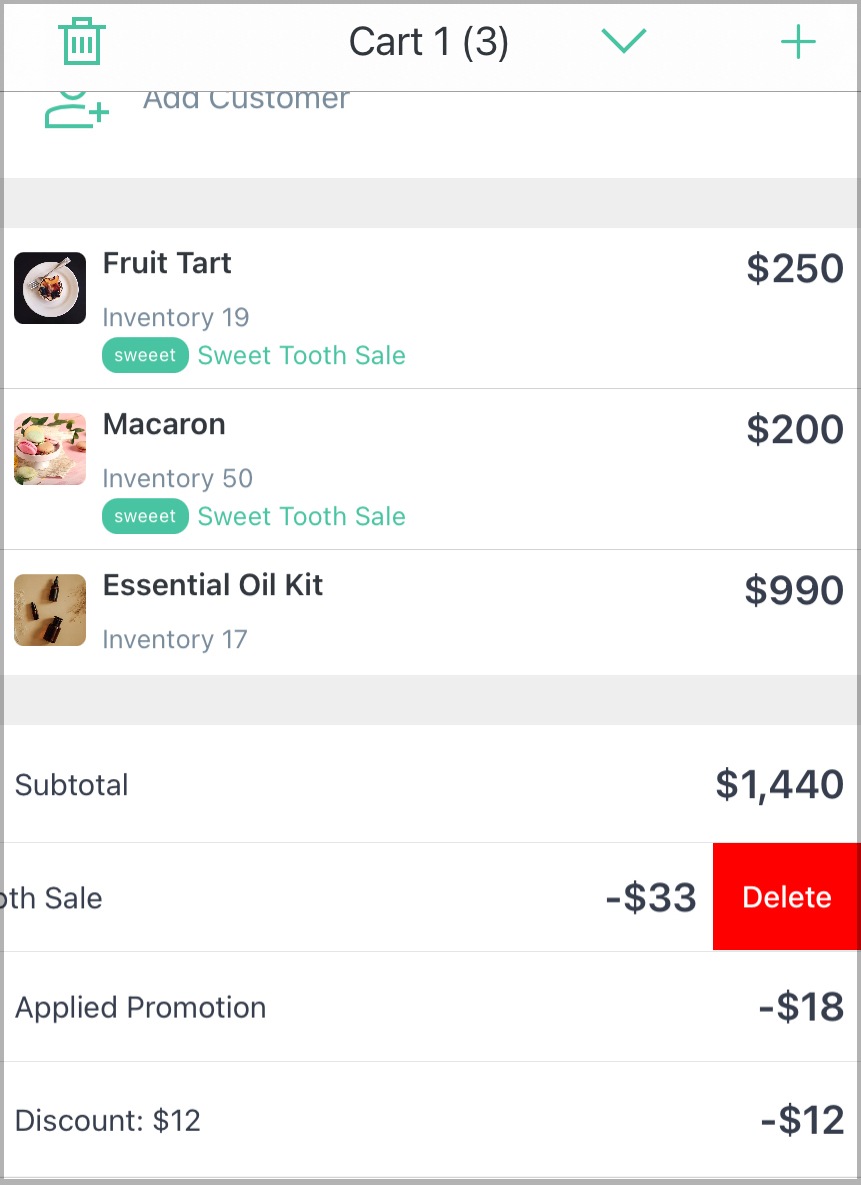
Task: Open the Applied Promotion row
Action: point(430,1007)
